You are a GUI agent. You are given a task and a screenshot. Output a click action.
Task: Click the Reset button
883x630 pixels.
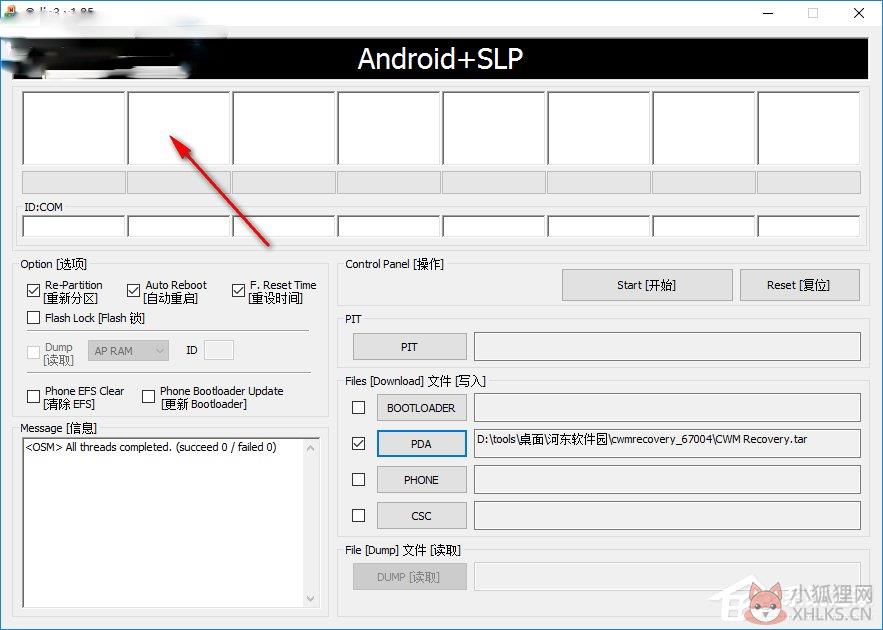click(x=800, y=285)
